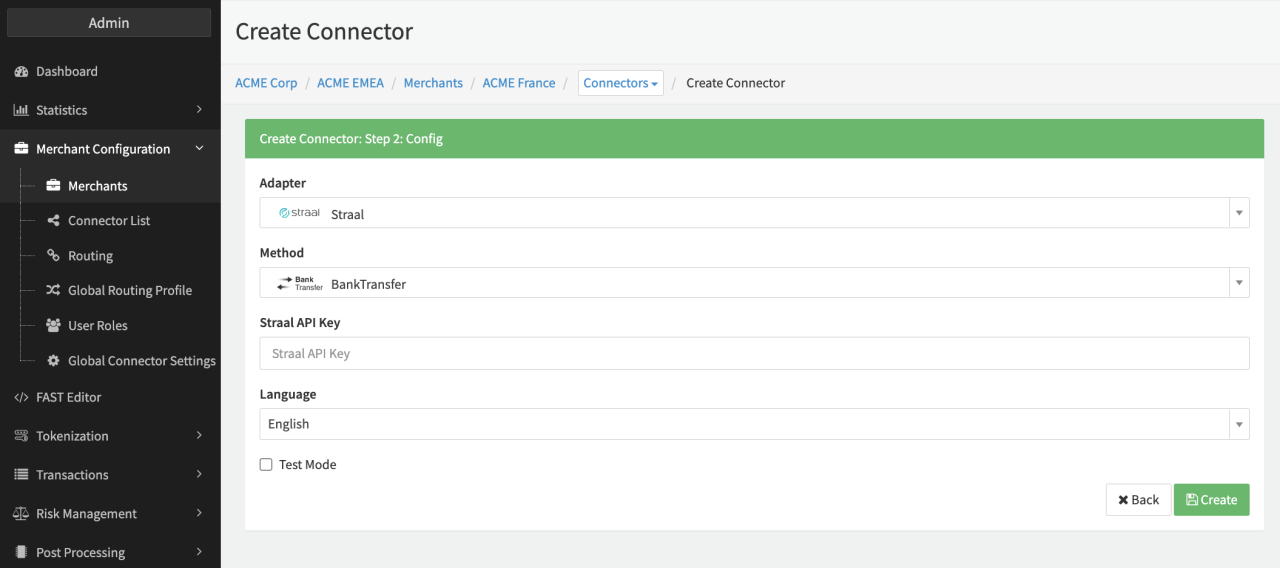Click the Merchants briefcase icon in submenu
1280x568 pixels.
pos(54,186)
